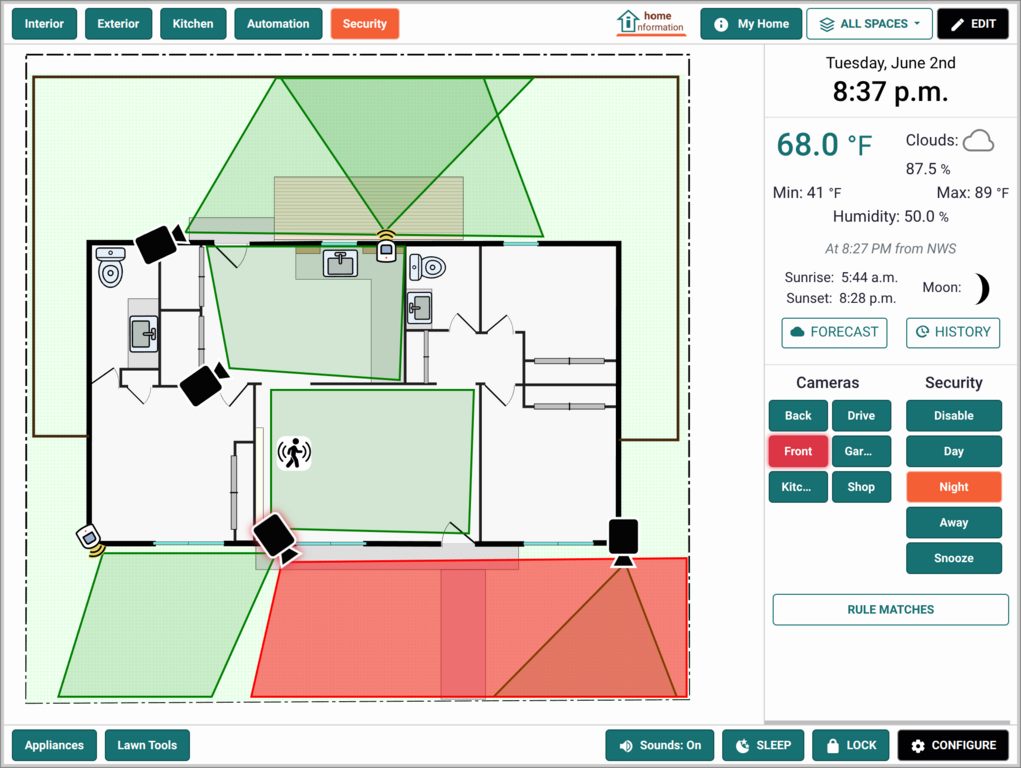Open the weather HISTORY
Image resolution: width=1021 pixels, height=768 pixels.
pyautogui.click(x=953, y=332)
